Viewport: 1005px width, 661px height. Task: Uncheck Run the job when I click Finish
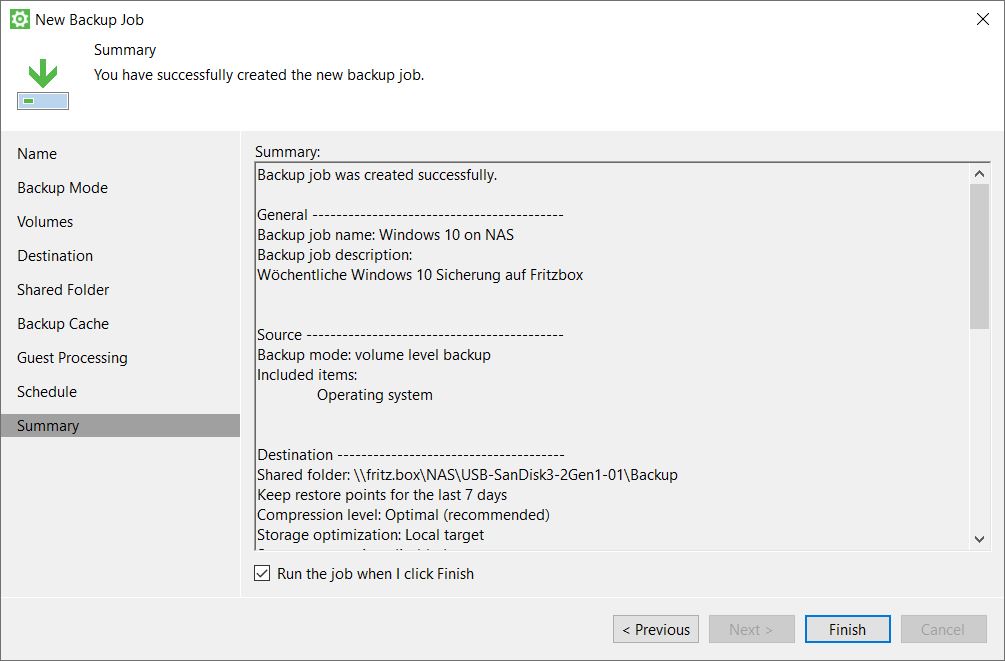point(262,574)
